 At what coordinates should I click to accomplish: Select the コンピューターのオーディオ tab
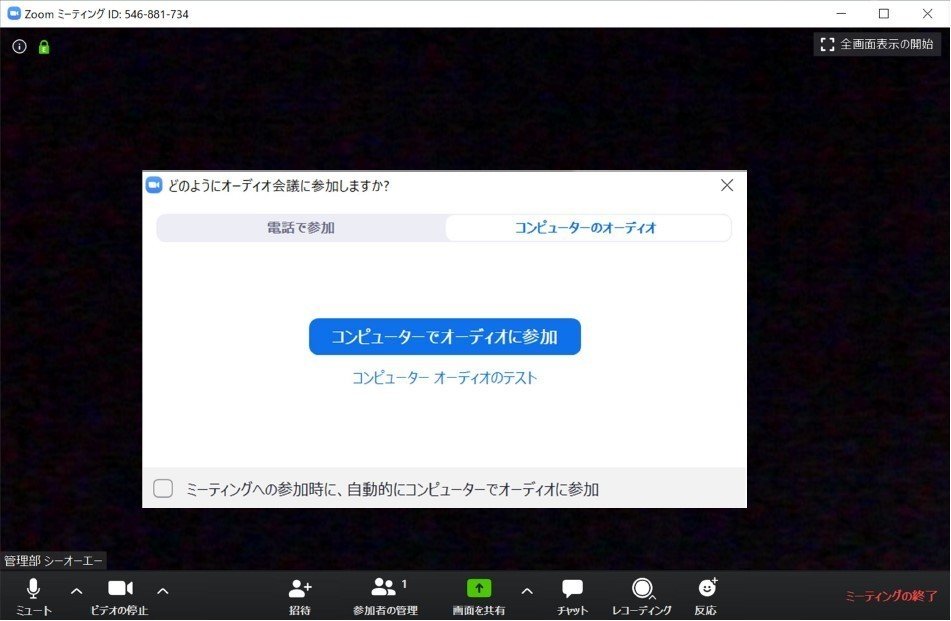click(588, 228)
